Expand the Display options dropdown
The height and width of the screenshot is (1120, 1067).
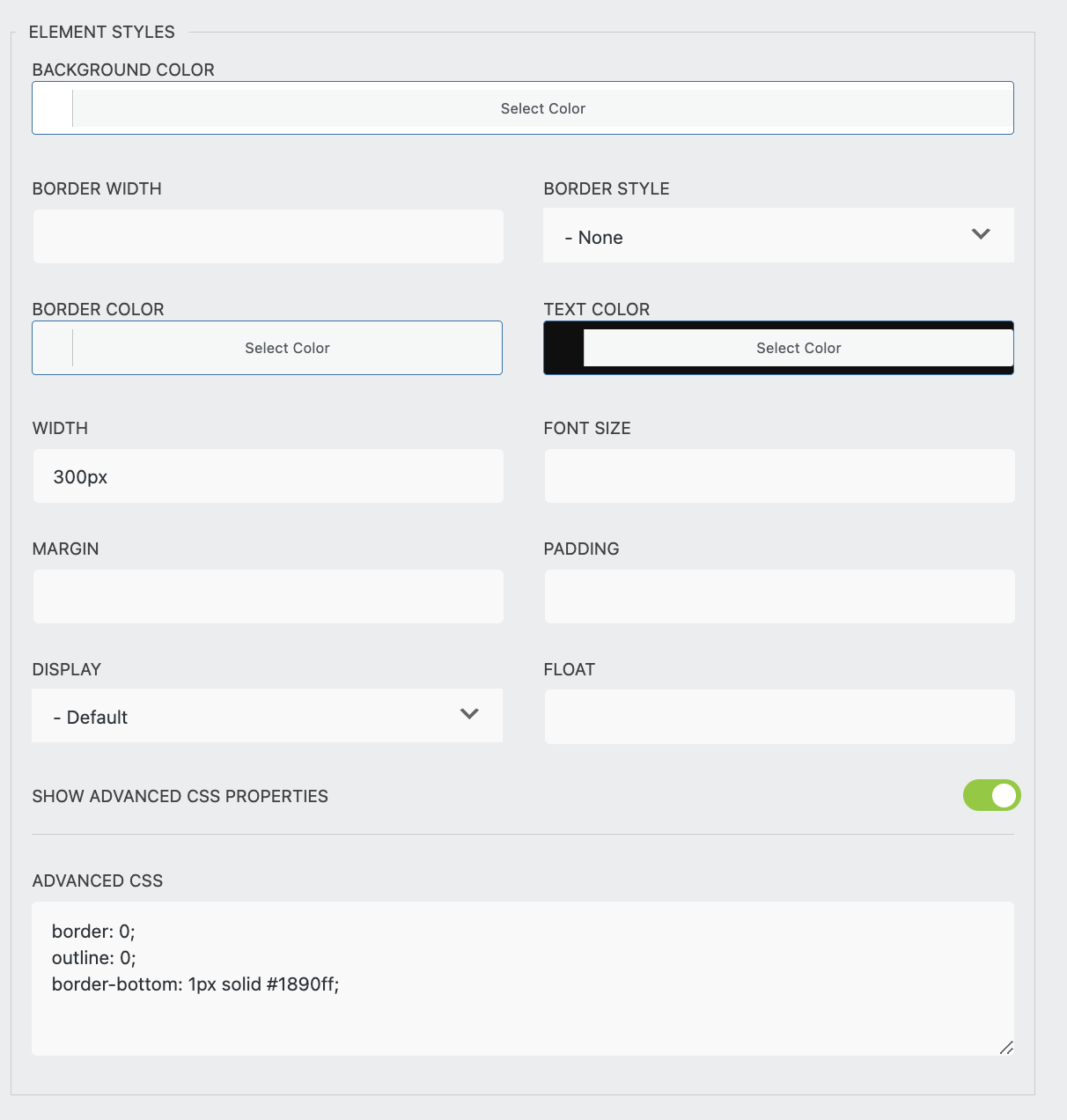pyautogui.click(x=267, y=715)
